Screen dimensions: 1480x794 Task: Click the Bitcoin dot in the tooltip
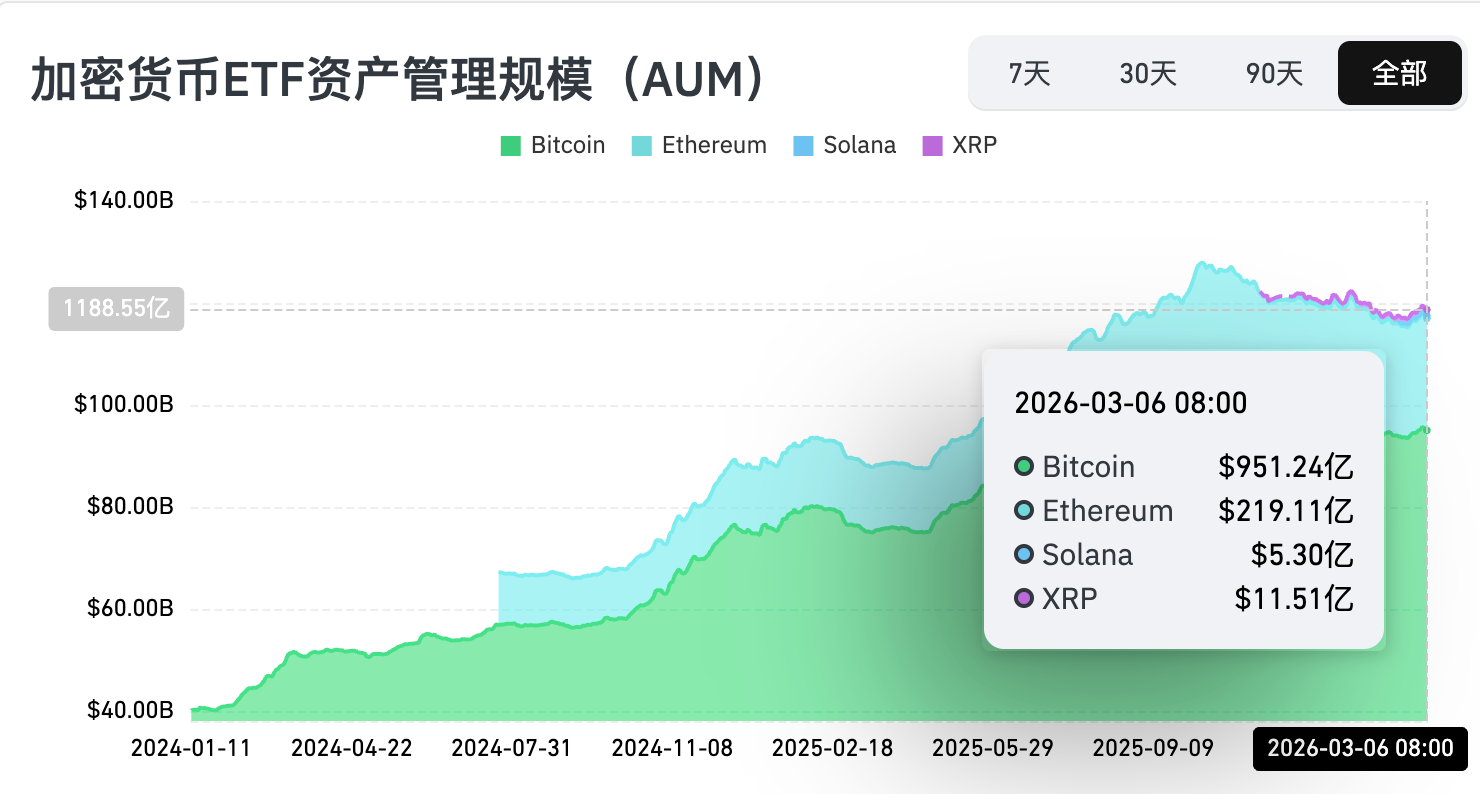coord(1023,466)
